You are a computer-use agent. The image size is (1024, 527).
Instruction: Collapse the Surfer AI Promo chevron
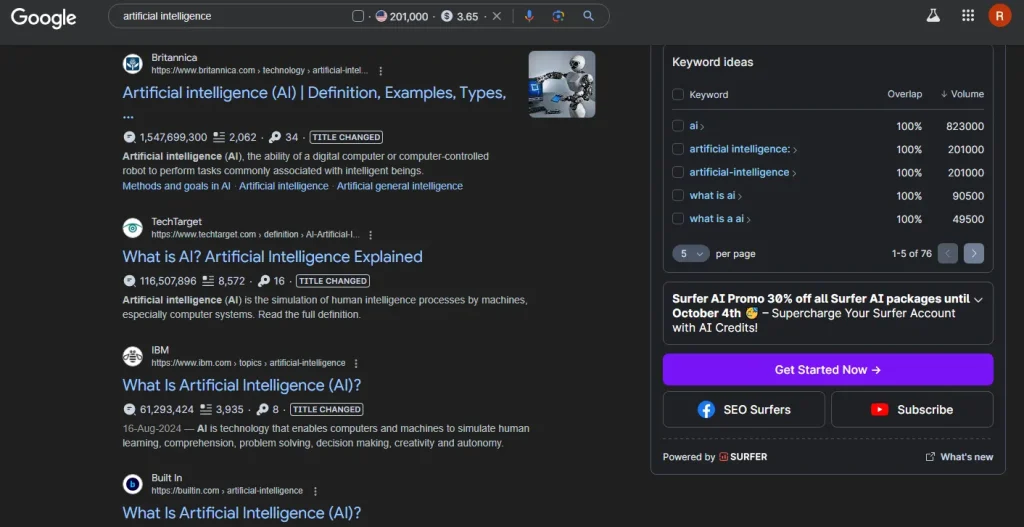click(x=978, y=300)
